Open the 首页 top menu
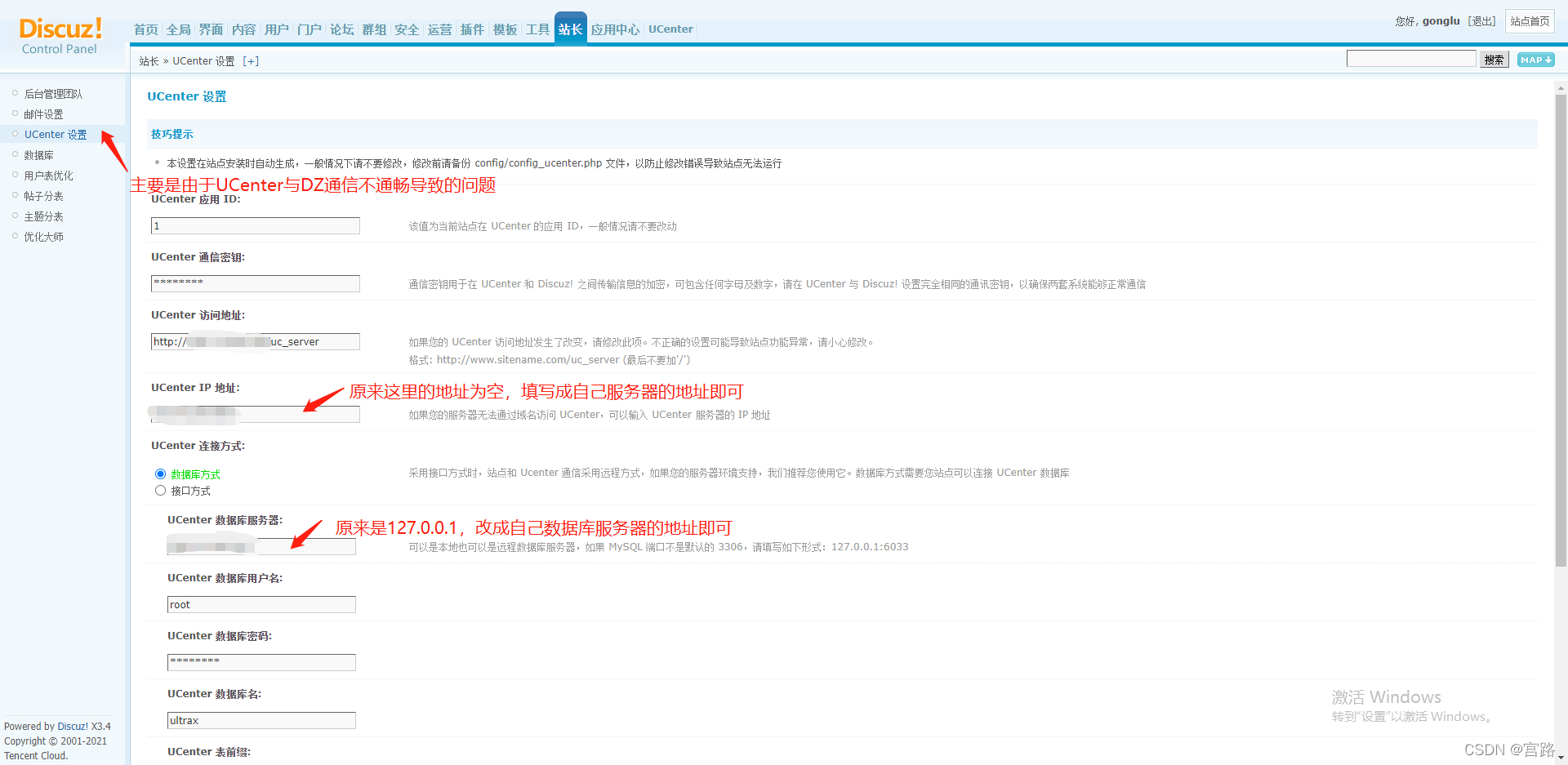The height and width of the screenshot is (765, 1568). click(146, 29)
